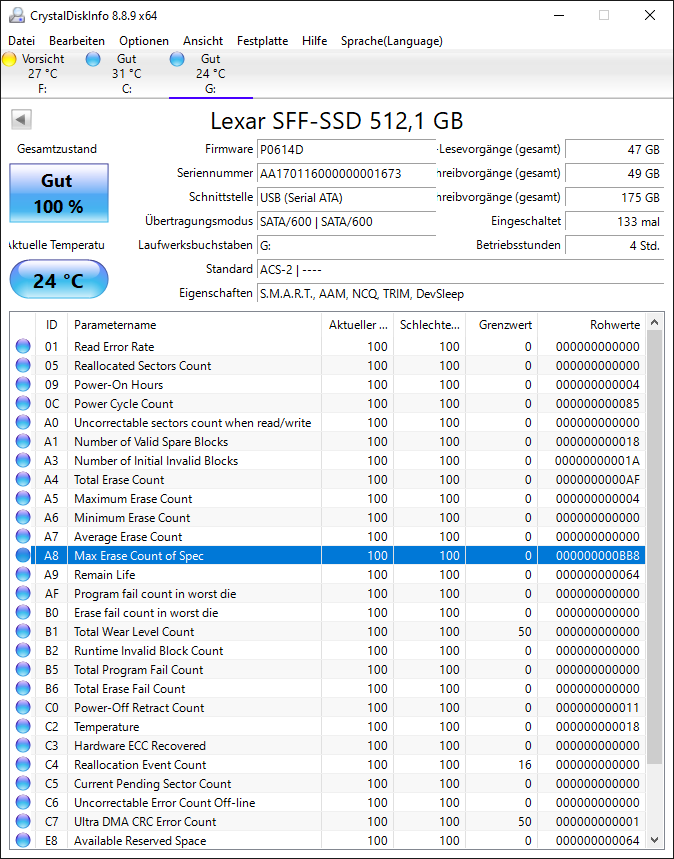The image size is (674, 859).
Task: Click the Übertragungsmodus field SATA/600
Action: pos(346,221)
